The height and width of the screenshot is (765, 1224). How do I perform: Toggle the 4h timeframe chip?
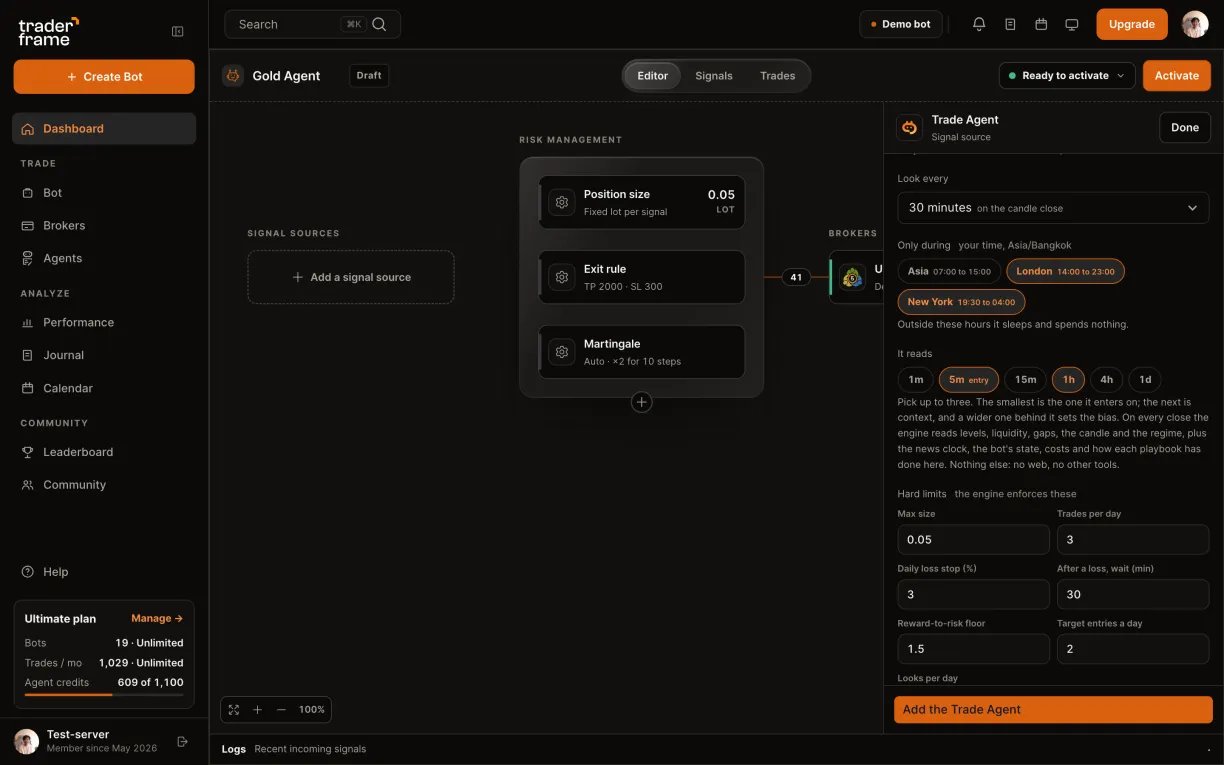point(1107,379)
